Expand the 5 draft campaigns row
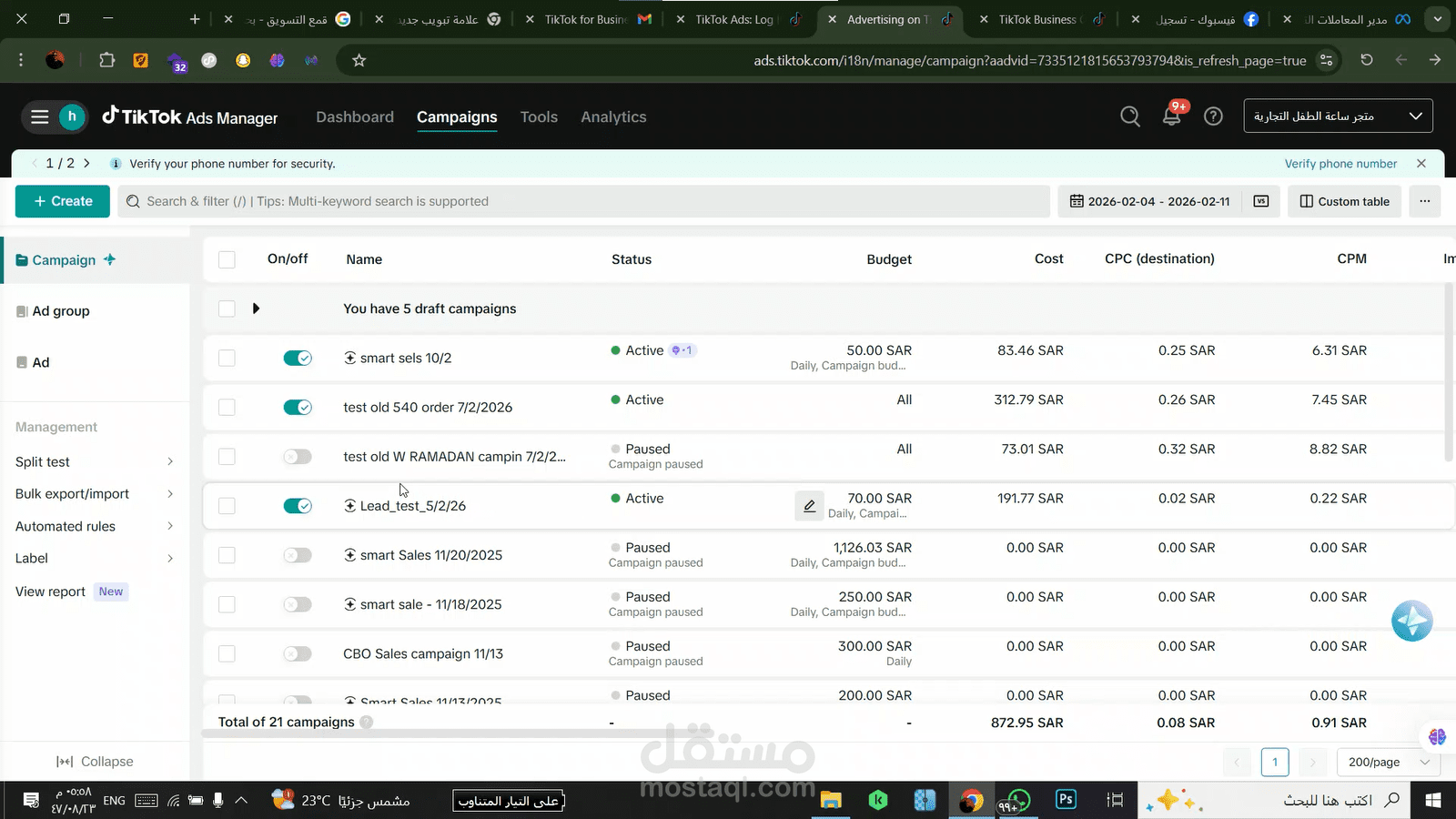Image resolution: width=1456 pixels, height=819 pixels. 256,308
